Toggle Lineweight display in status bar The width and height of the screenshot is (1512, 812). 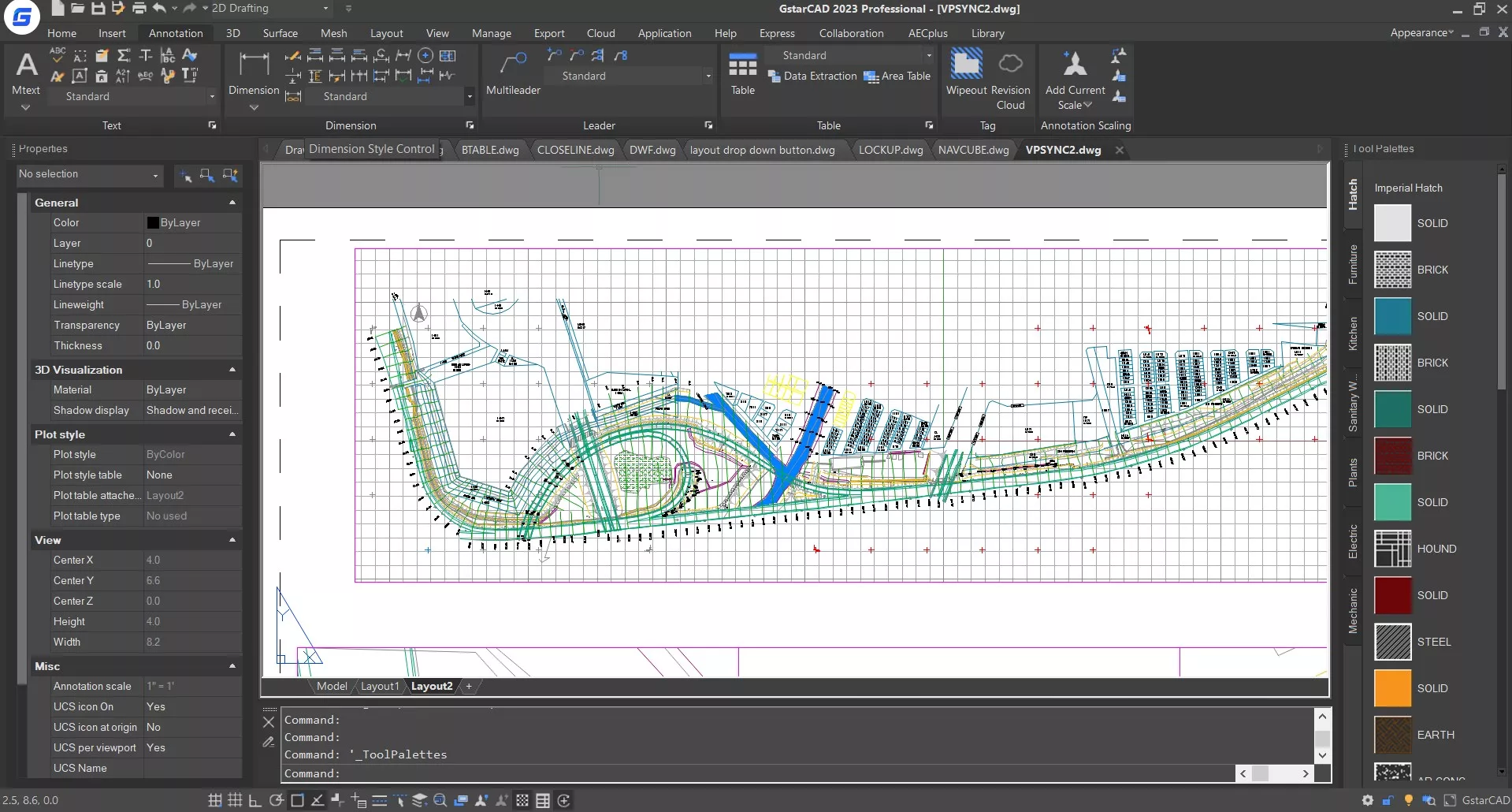click(x=379, y=800)
